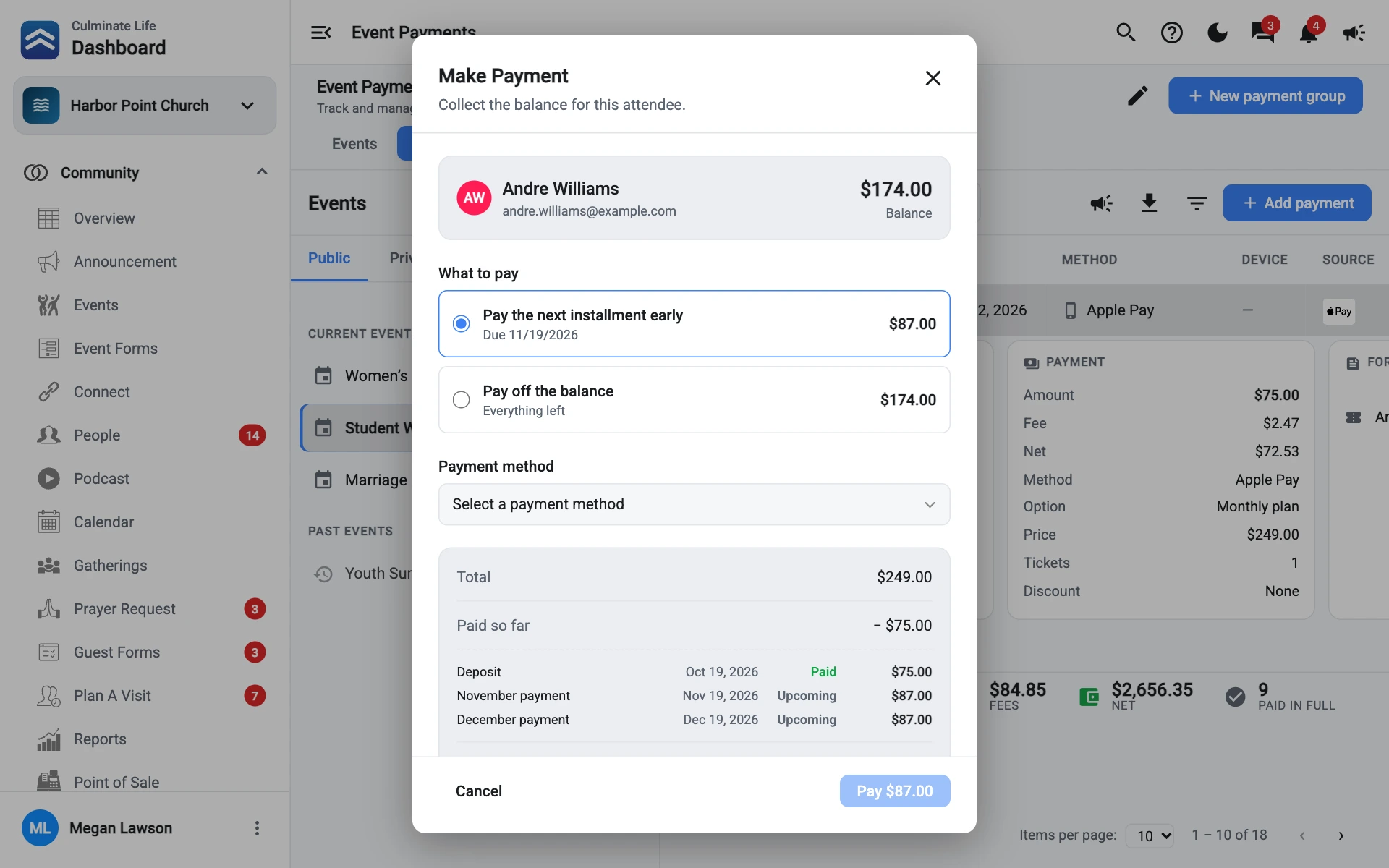The height and width of the screenshot is (868, 1389).
Task: Select Pay off the balance option
Action: 694,399
